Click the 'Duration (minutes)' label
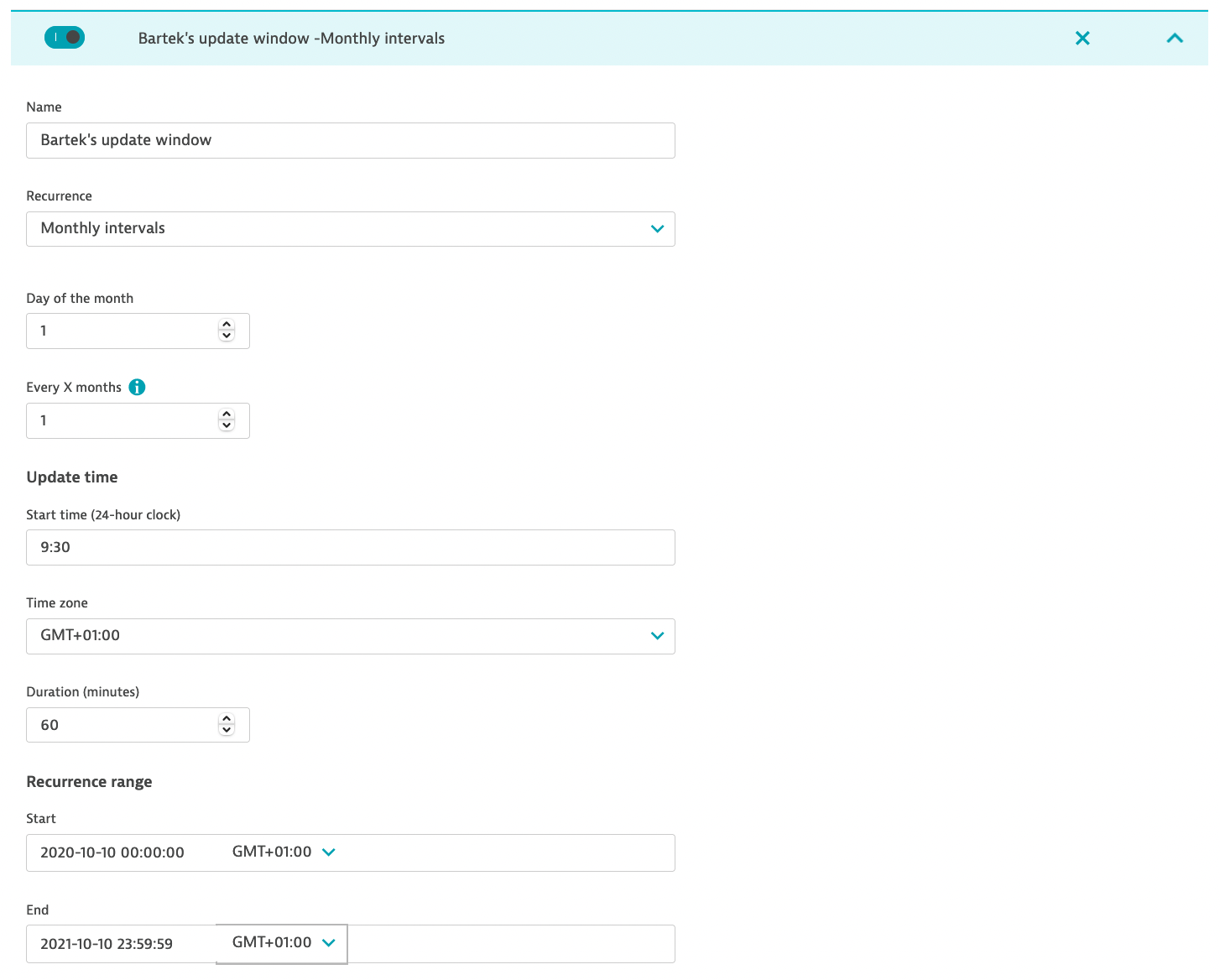 click(83, 692)
